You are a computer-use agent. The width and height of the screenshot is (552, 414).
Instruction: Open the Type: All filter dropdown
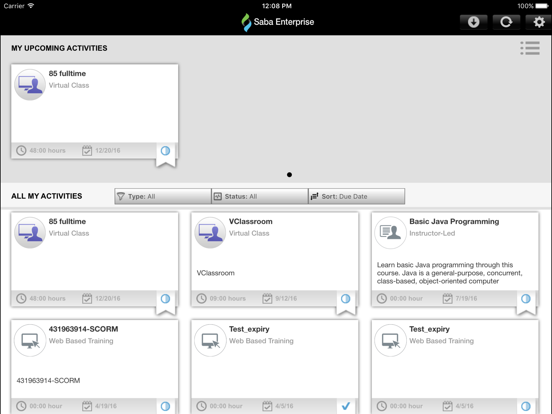[163, 196]
